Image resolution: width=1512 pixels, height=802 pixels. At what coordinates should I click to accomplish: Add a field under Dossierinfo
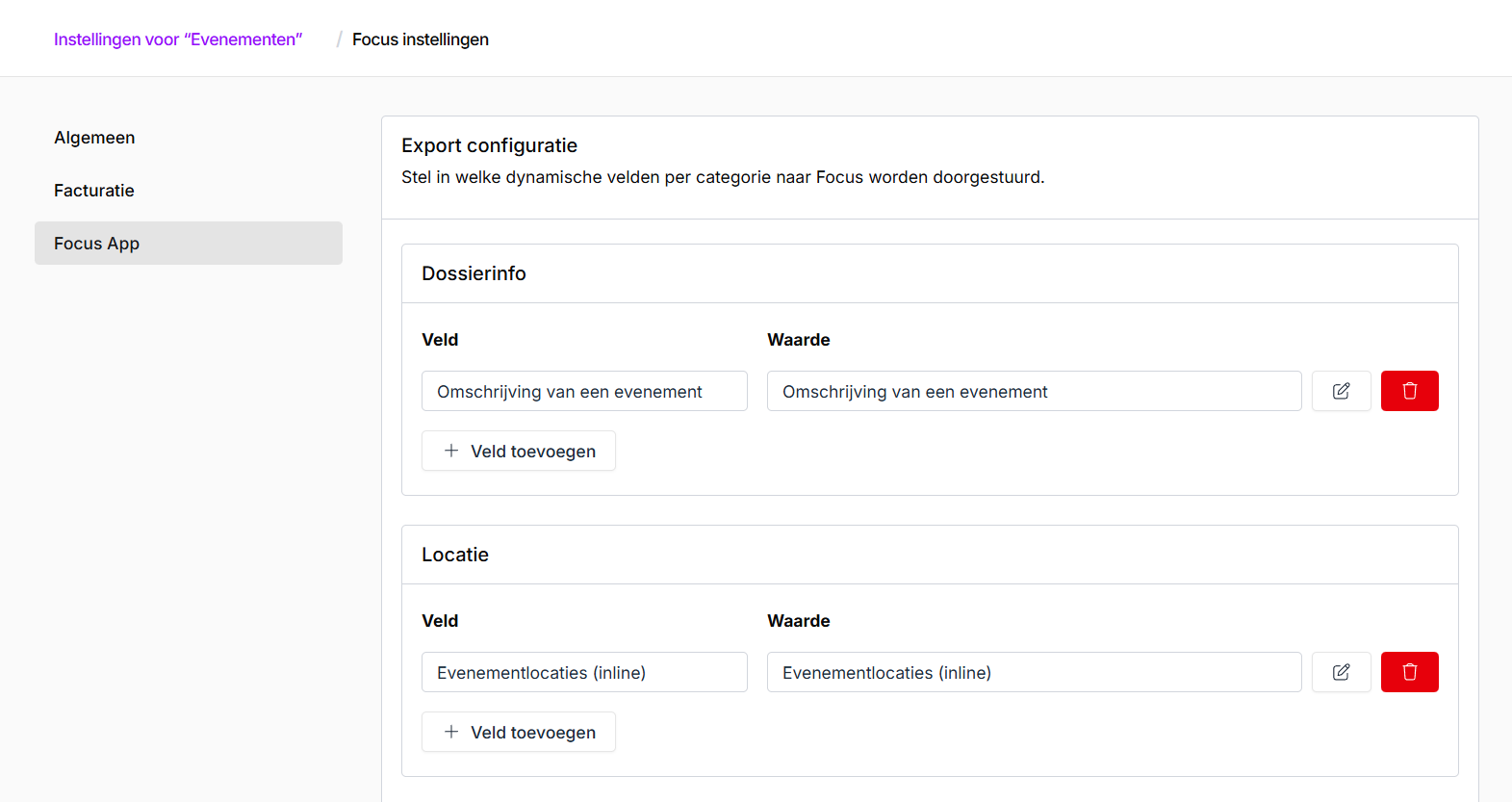coord(519,451)
